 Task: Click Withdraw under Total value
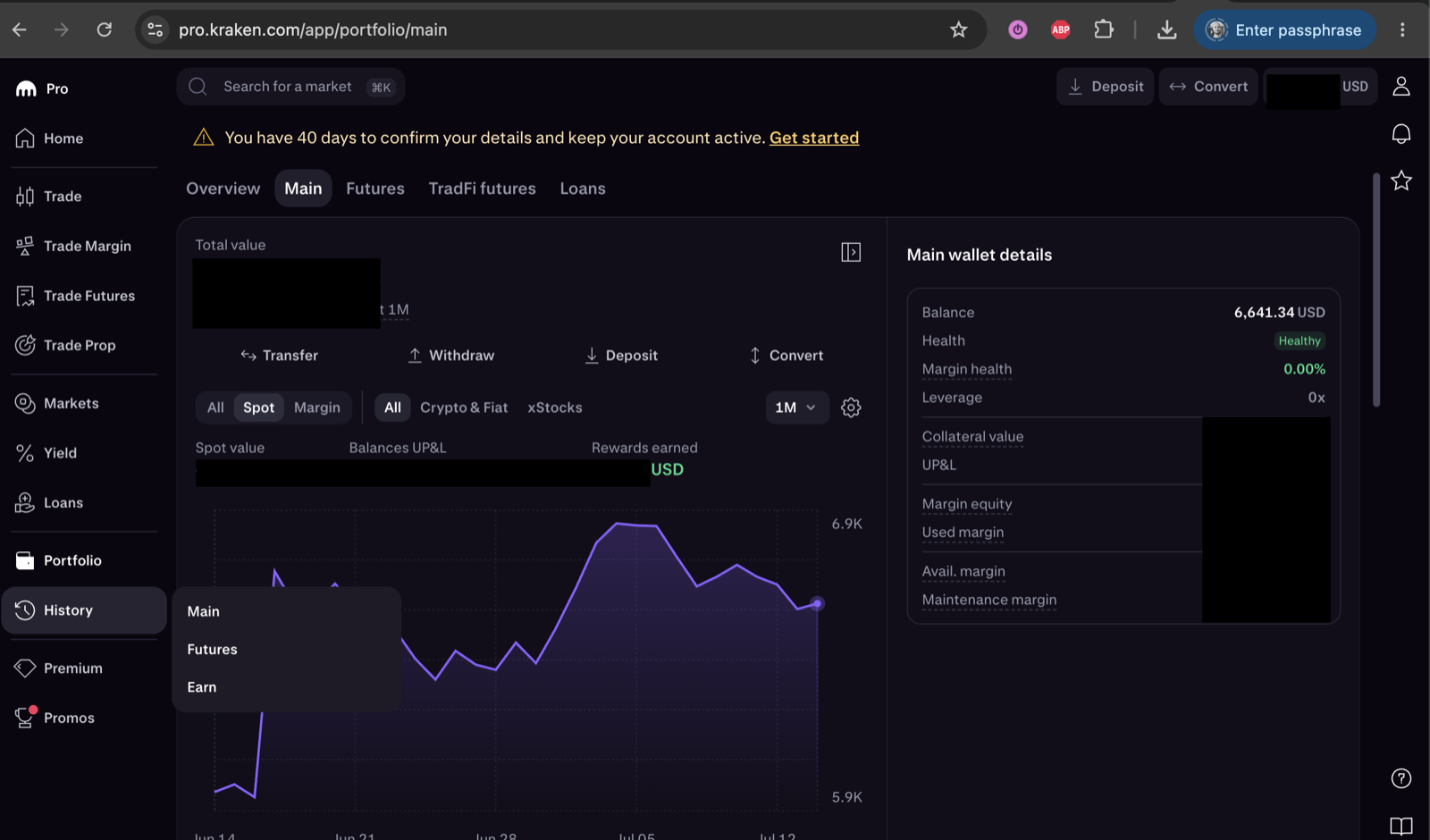[x=450, y=356]
